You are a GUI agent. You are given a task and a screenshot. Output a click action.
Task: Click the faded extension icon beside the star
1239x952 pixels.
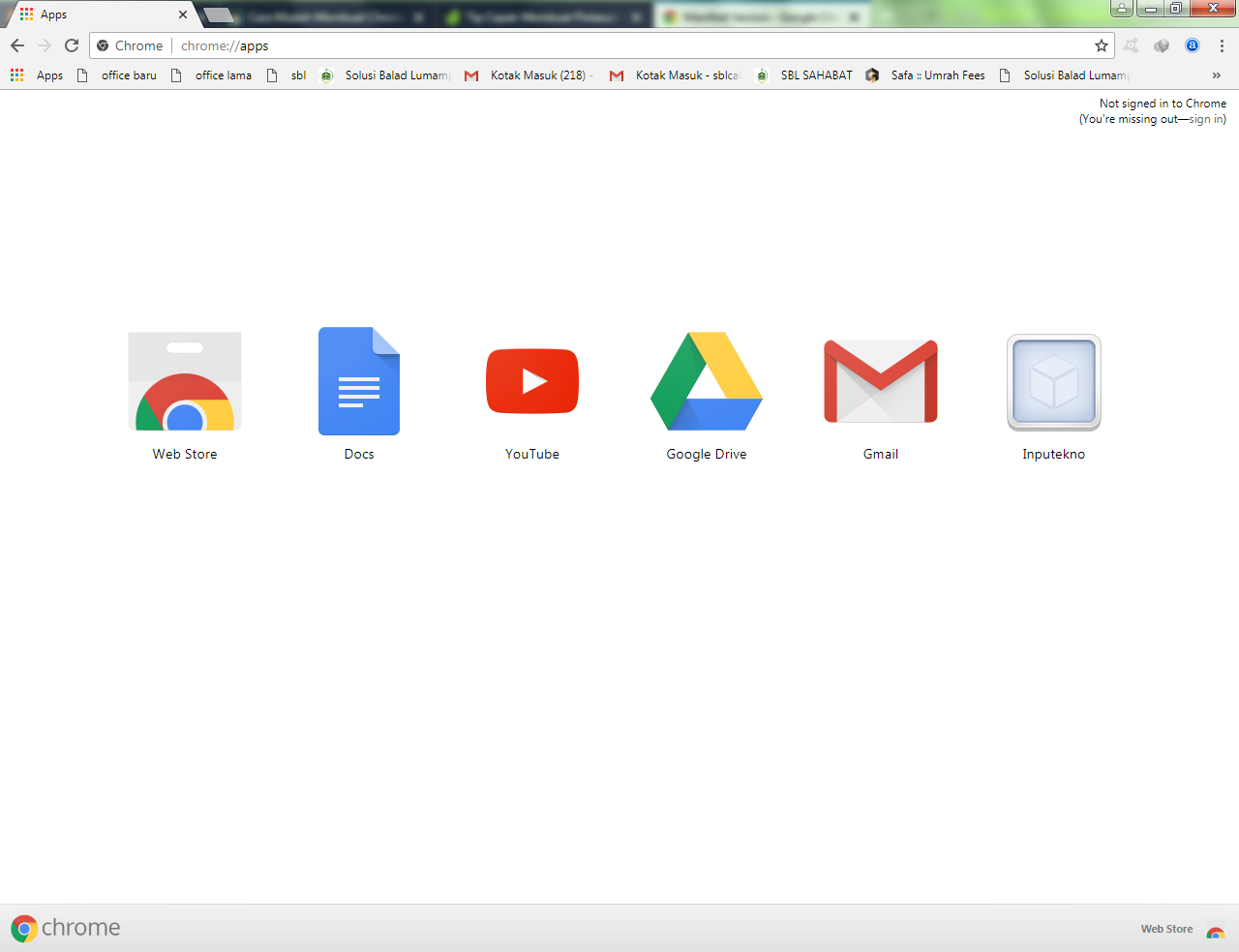pos(1131,45)
